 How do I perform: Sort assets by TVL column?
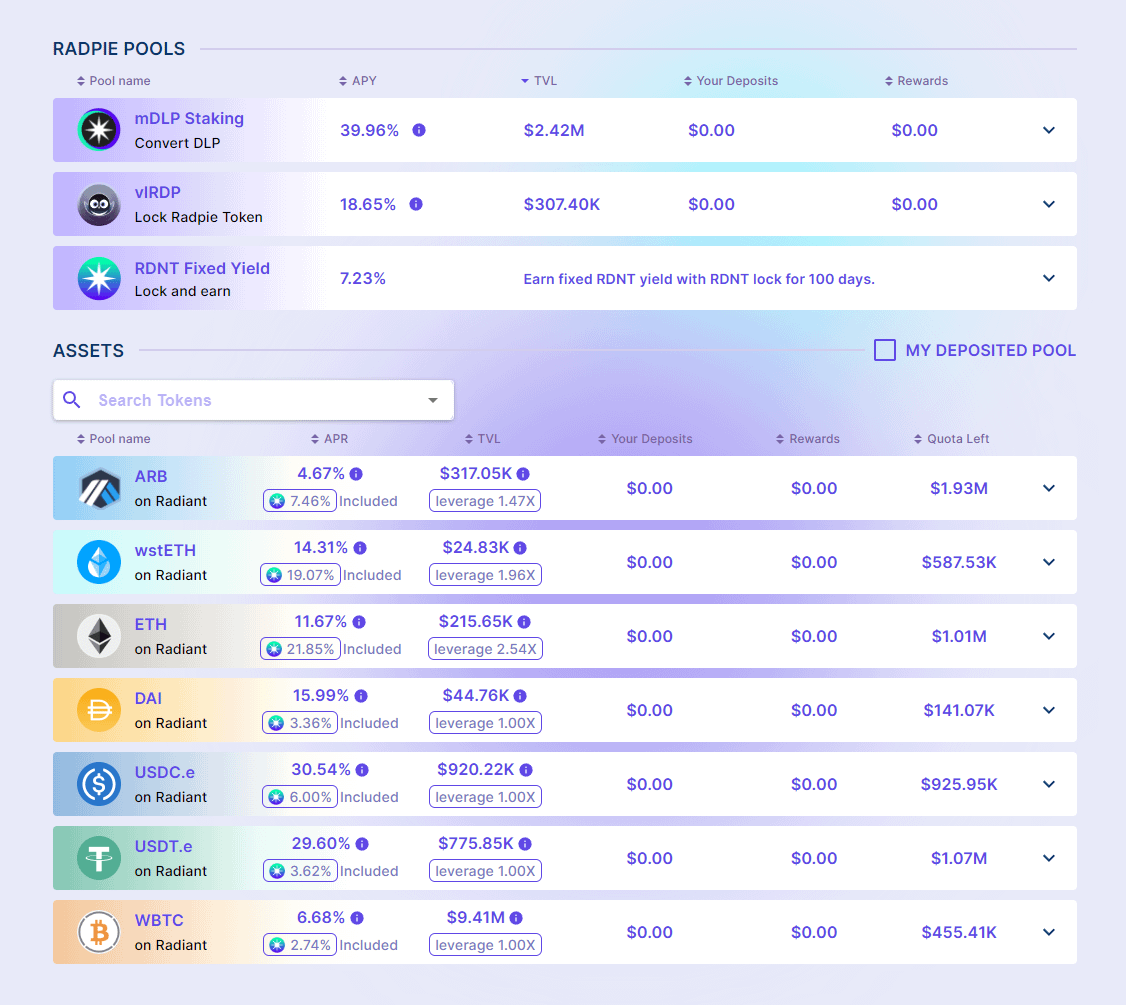pyautogui.click(x=483, y=439)
